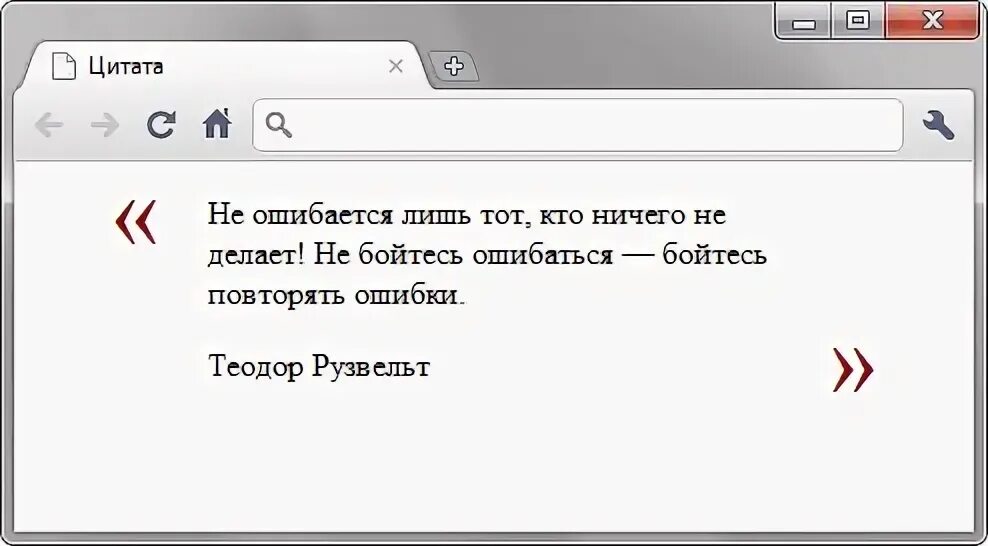Viewport: 988px width, 546px height.
Task: Open a new tab with the plus button
Action: point(454,67)
